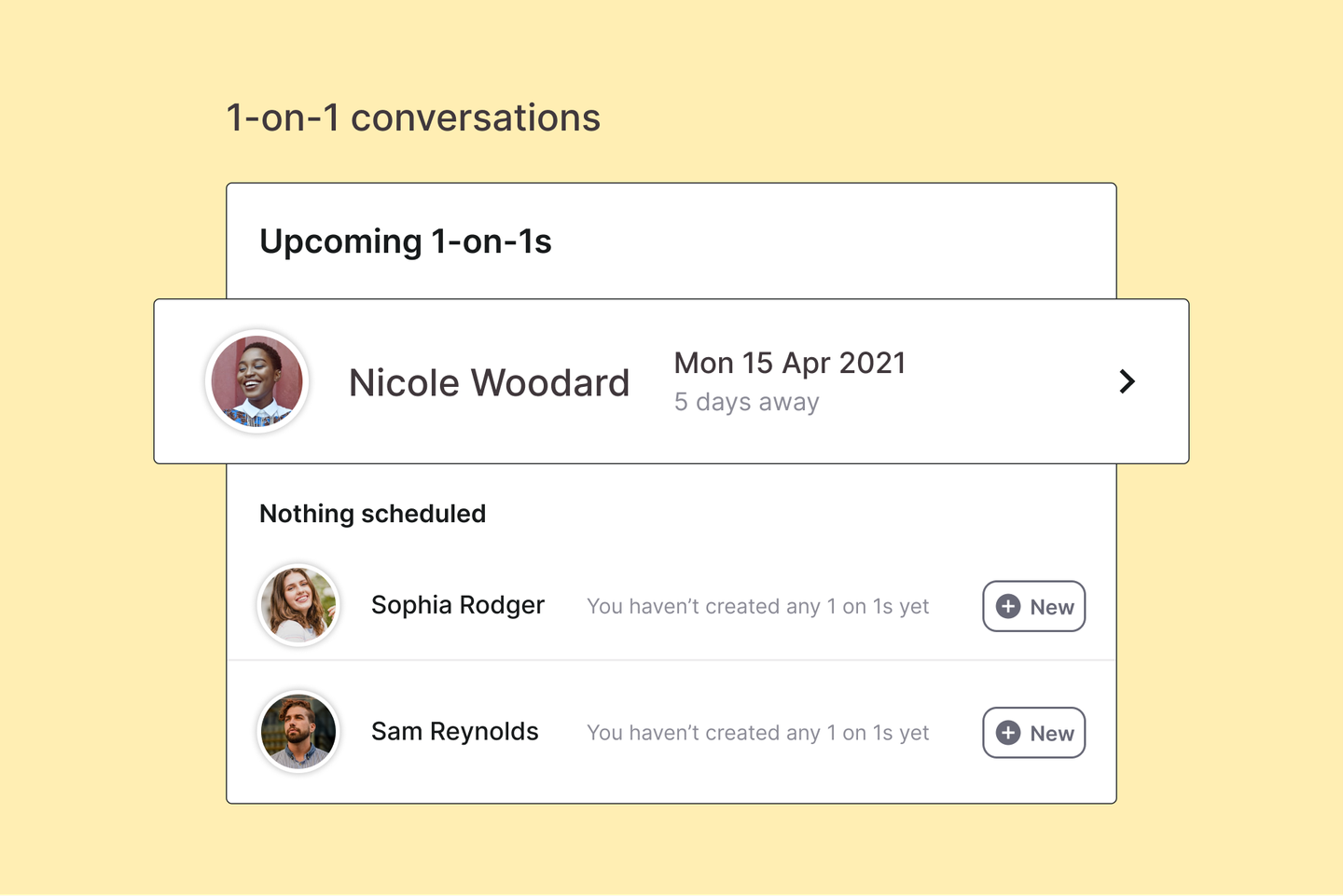Screen dimensions: 1343x896
Task: Select the Sam Reynolds name
Action: [455, 732]
